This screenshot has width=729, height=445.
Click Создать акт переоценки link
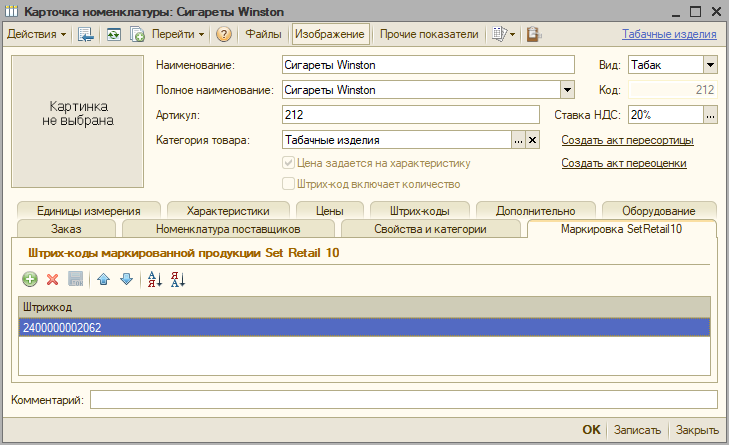click(623, 163)
